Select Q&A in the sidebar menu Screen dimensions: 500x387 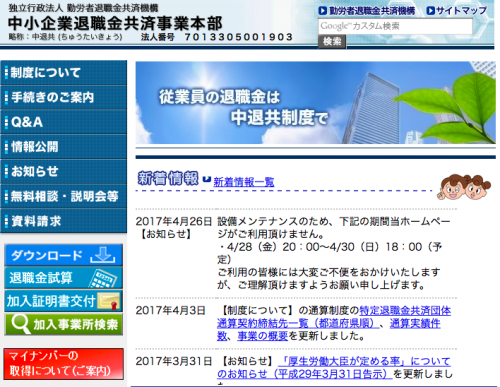pyautogui.click(x=64, y=122)
